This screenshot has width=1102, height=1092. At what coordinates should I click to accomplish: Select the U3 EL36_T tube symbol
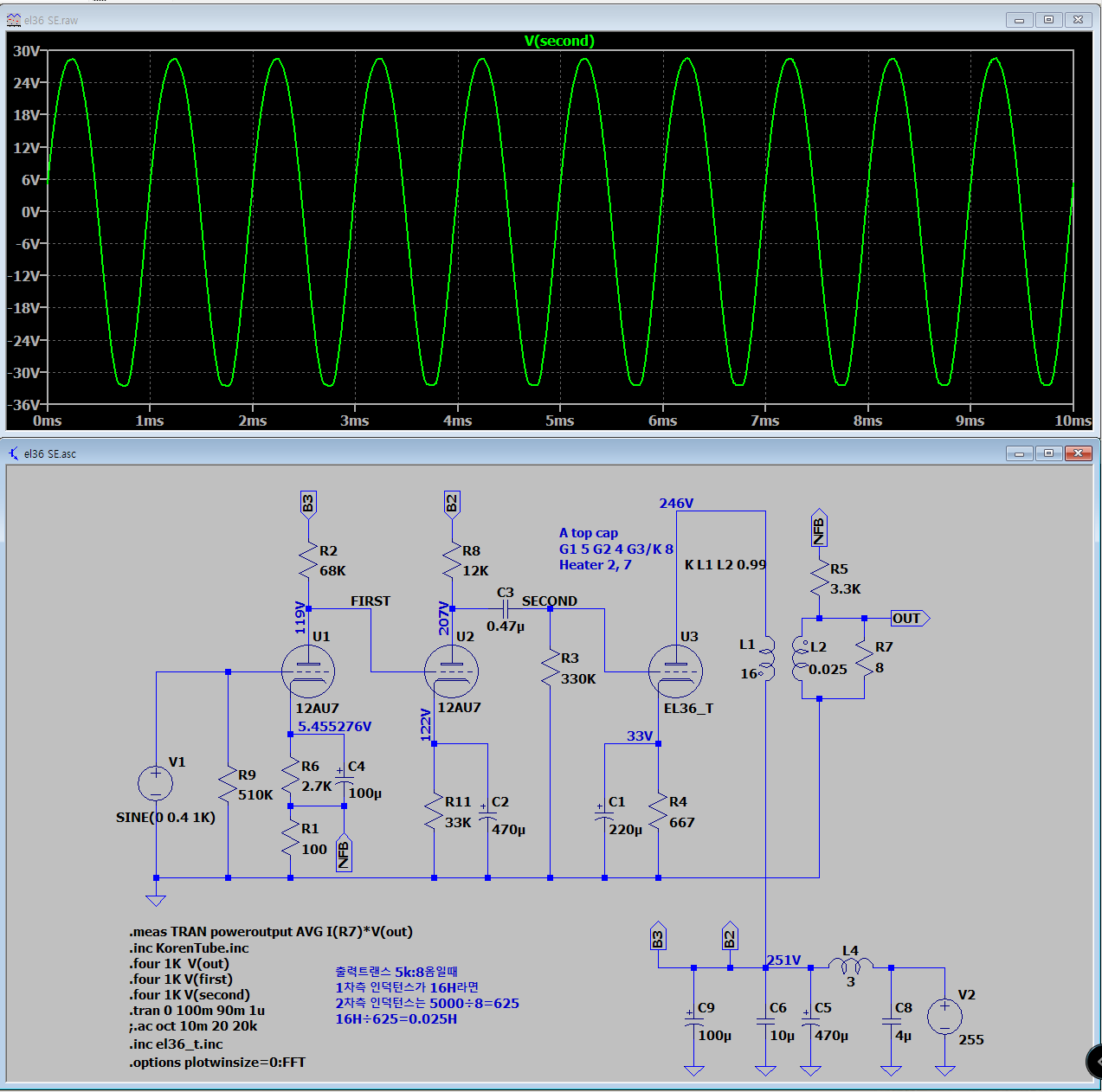click(x=676, y=671)
